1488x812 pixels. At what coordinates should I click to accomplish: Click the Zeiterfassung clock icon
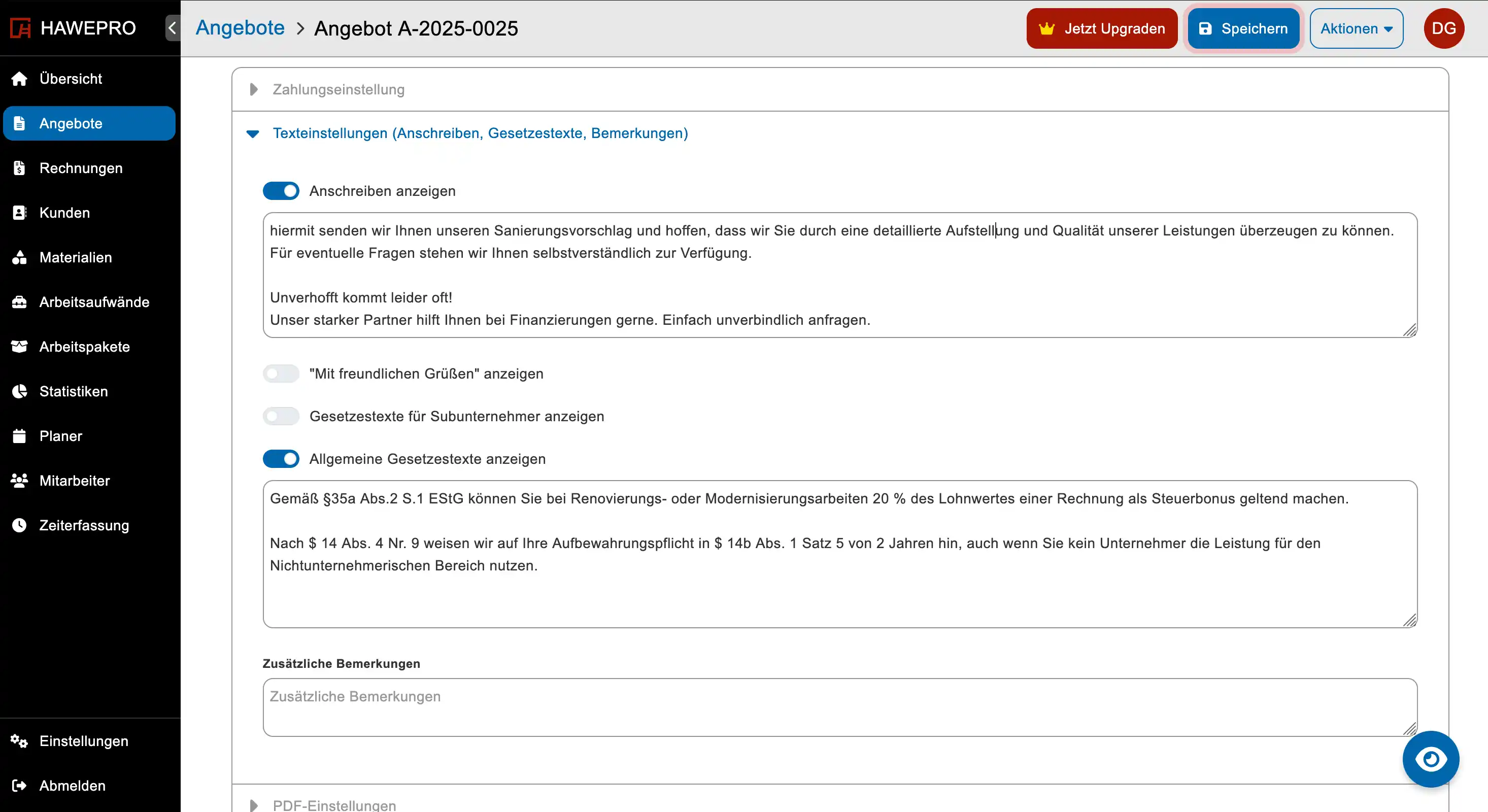click(19, 525)
